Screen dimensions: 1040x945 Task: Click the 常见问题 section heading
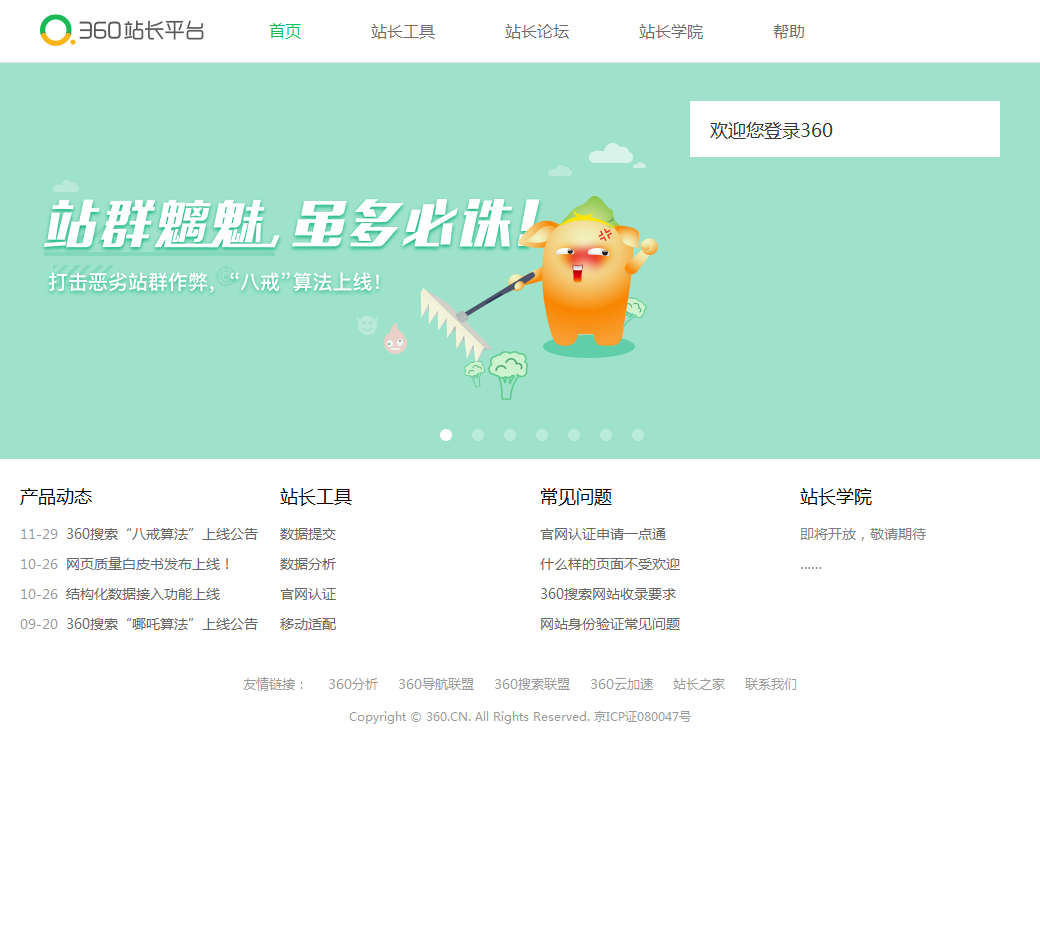(576, 497)
